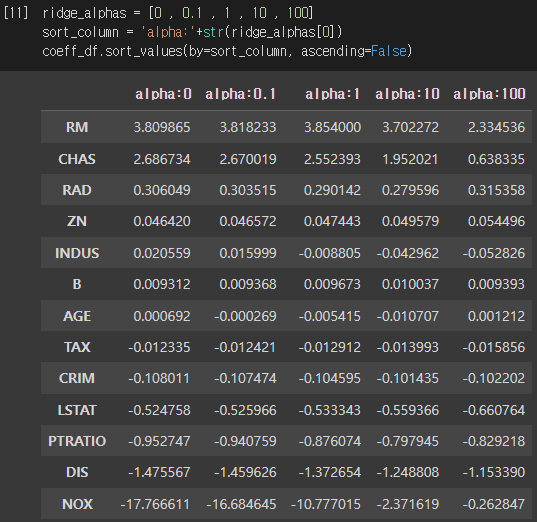Click the alpha:10 column header
This screenshot has width=537, height=522.
point(407,94)
